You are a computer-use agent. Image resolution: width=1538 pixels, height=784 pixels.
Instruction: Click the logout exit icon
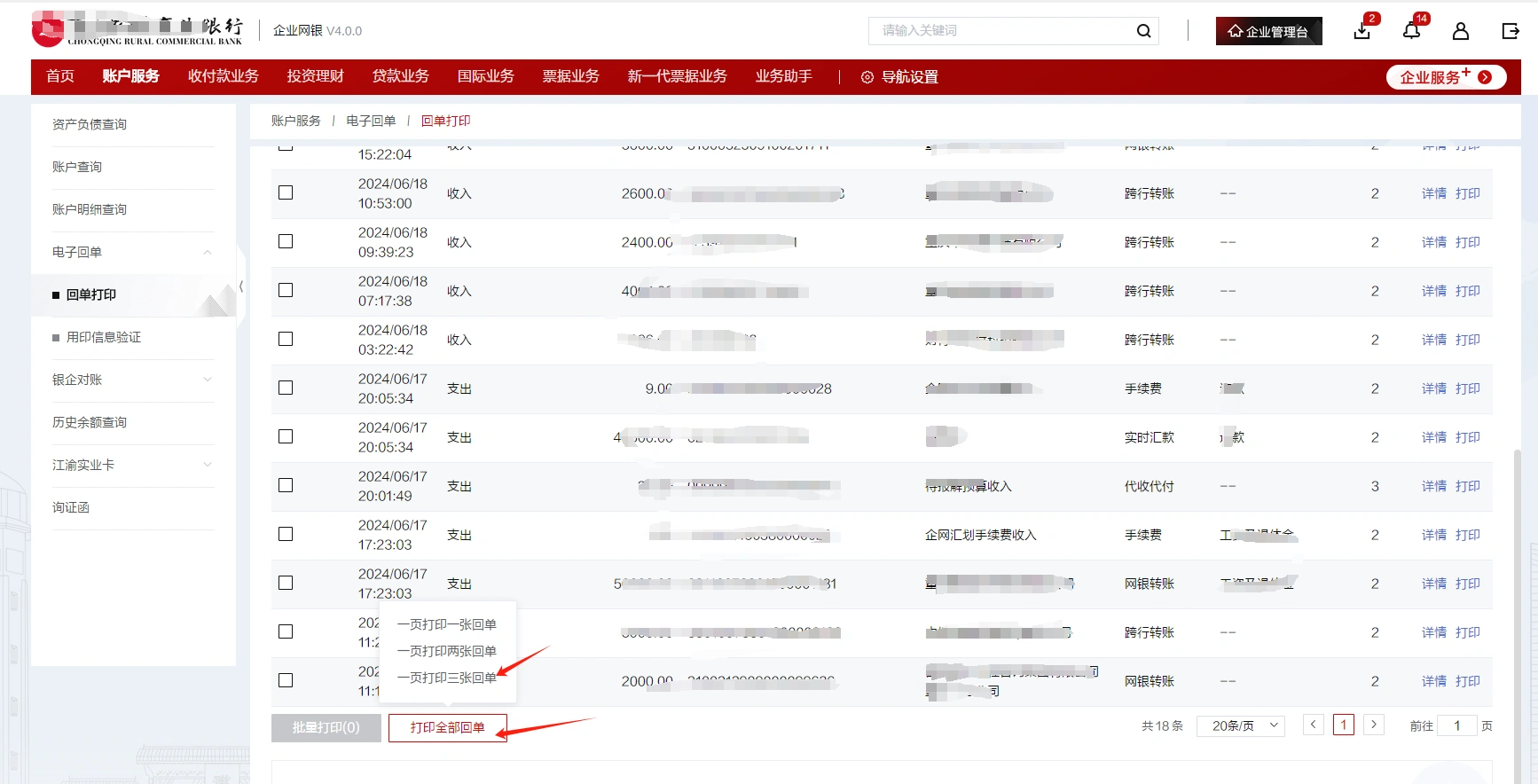[x=1510, y=31]
